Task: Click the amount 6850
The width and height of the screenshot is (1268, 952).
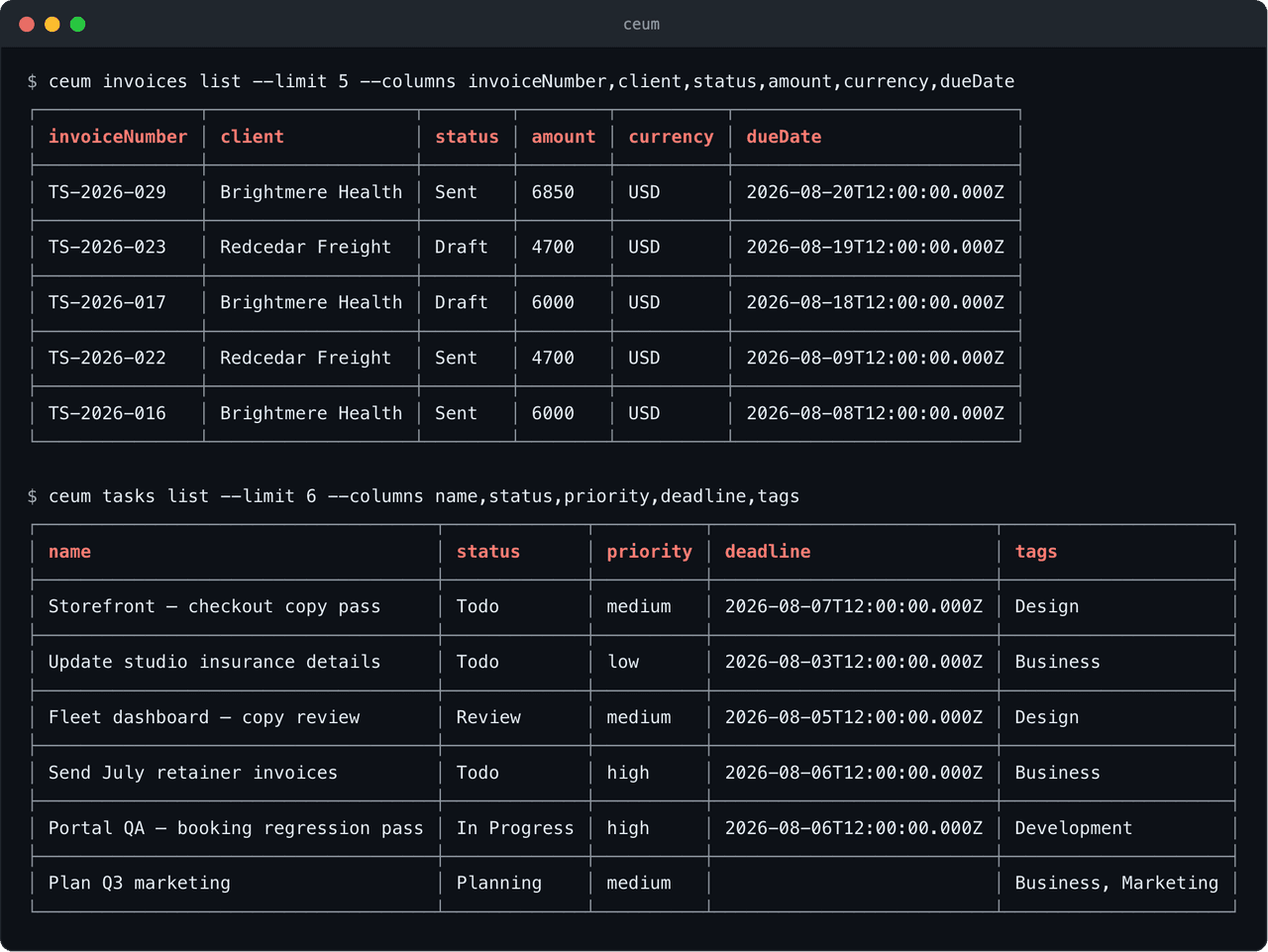Action: click(553, 192)
